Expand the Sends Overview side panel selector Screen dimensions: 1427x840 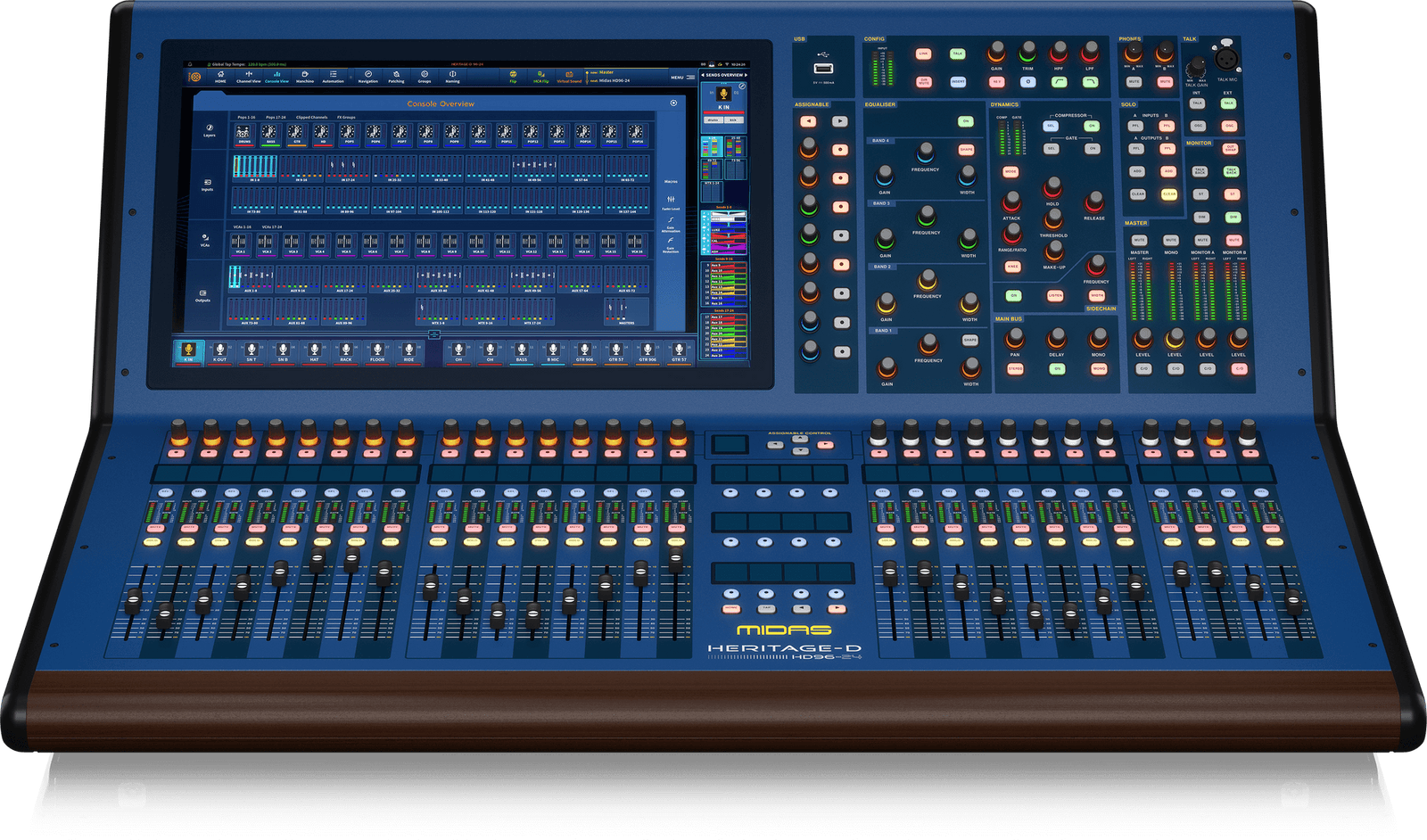click(x=723, y=75)
